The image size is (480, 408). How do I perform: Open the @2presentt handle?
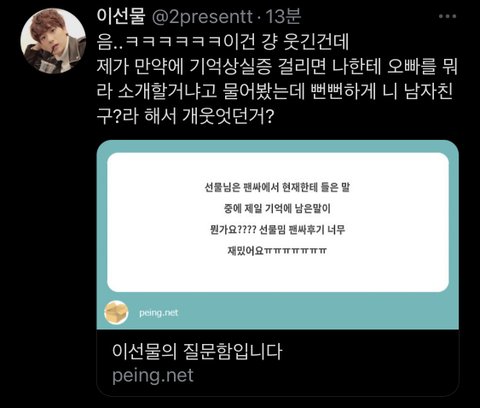[x=202, y=17]
